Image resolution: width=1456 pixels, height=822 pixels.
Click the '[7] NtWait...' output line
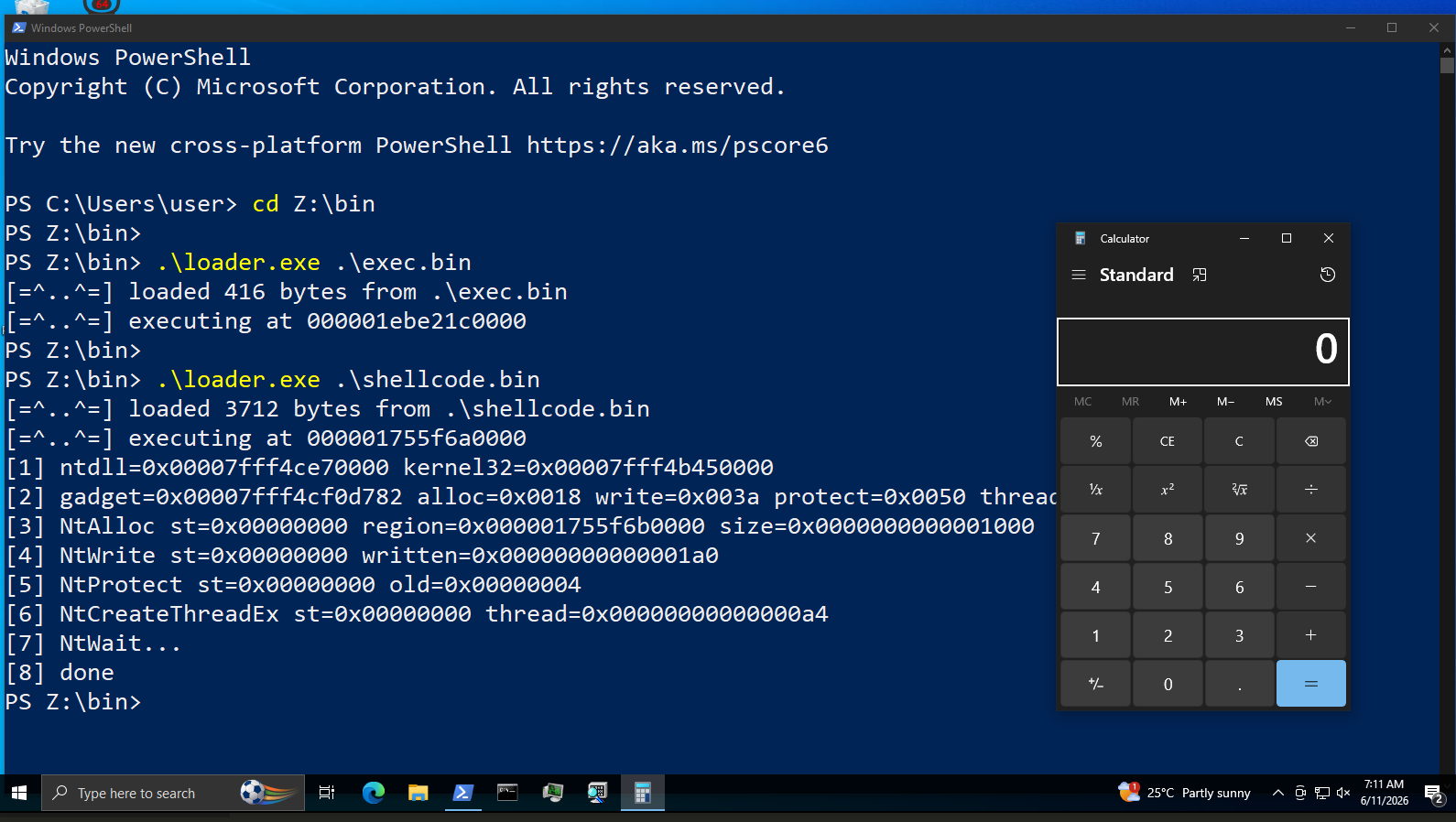tap(94, 644)
